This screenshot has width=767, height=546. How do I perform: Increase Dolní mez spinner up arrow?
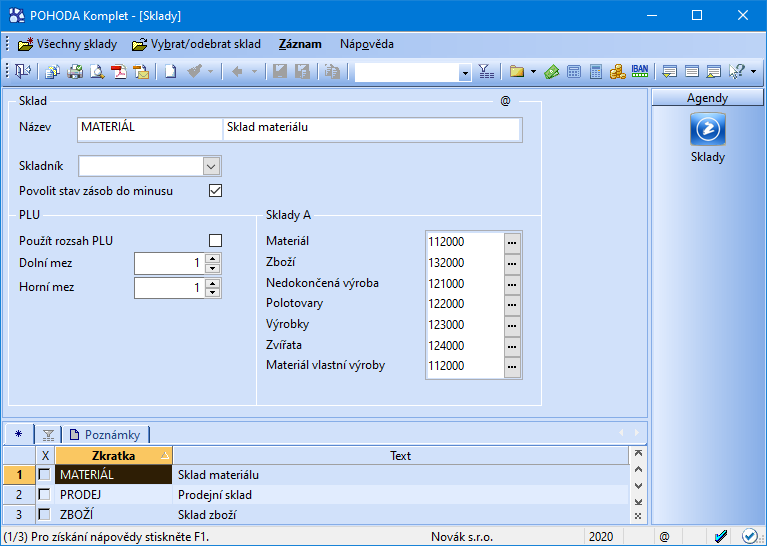pyautogui.click(x=212, y=258)
